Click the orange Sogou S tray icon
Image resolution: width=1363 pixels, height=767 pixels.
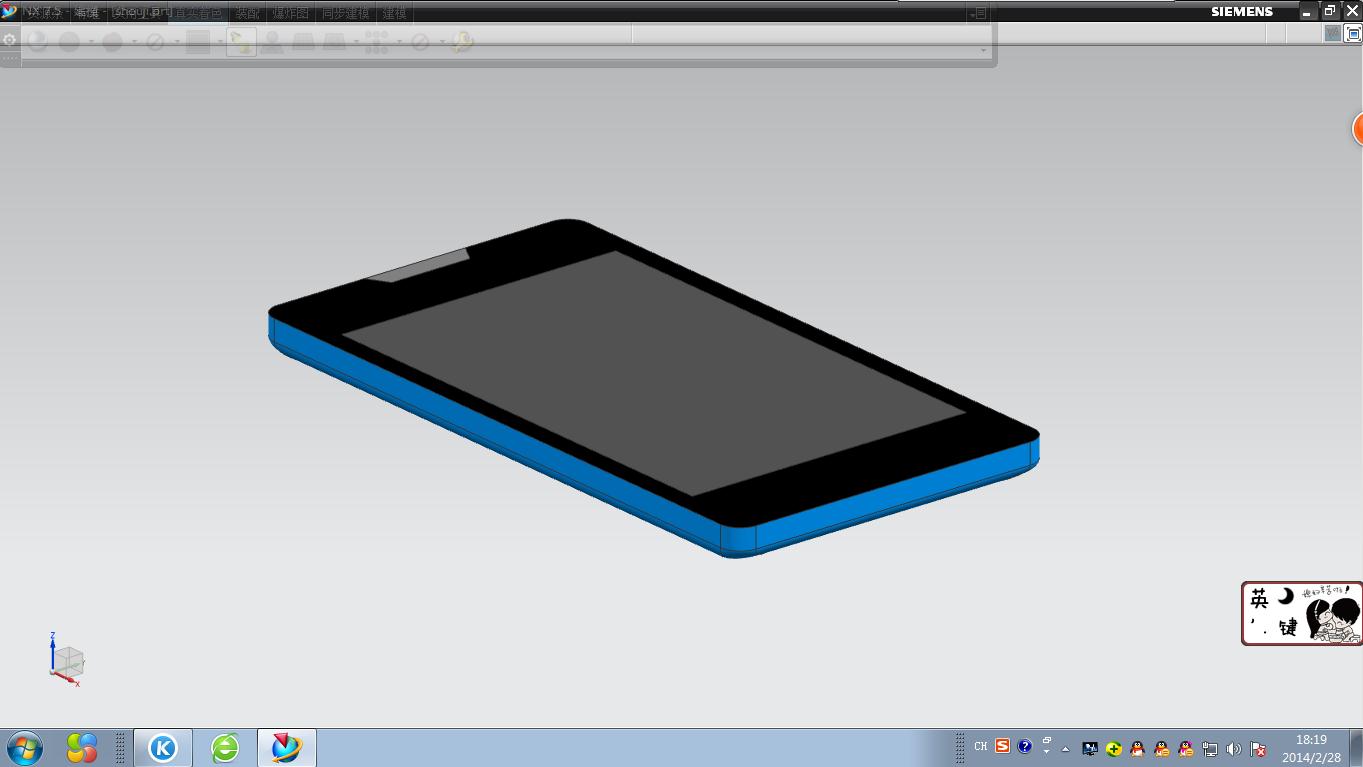(x=1002, y=746)
